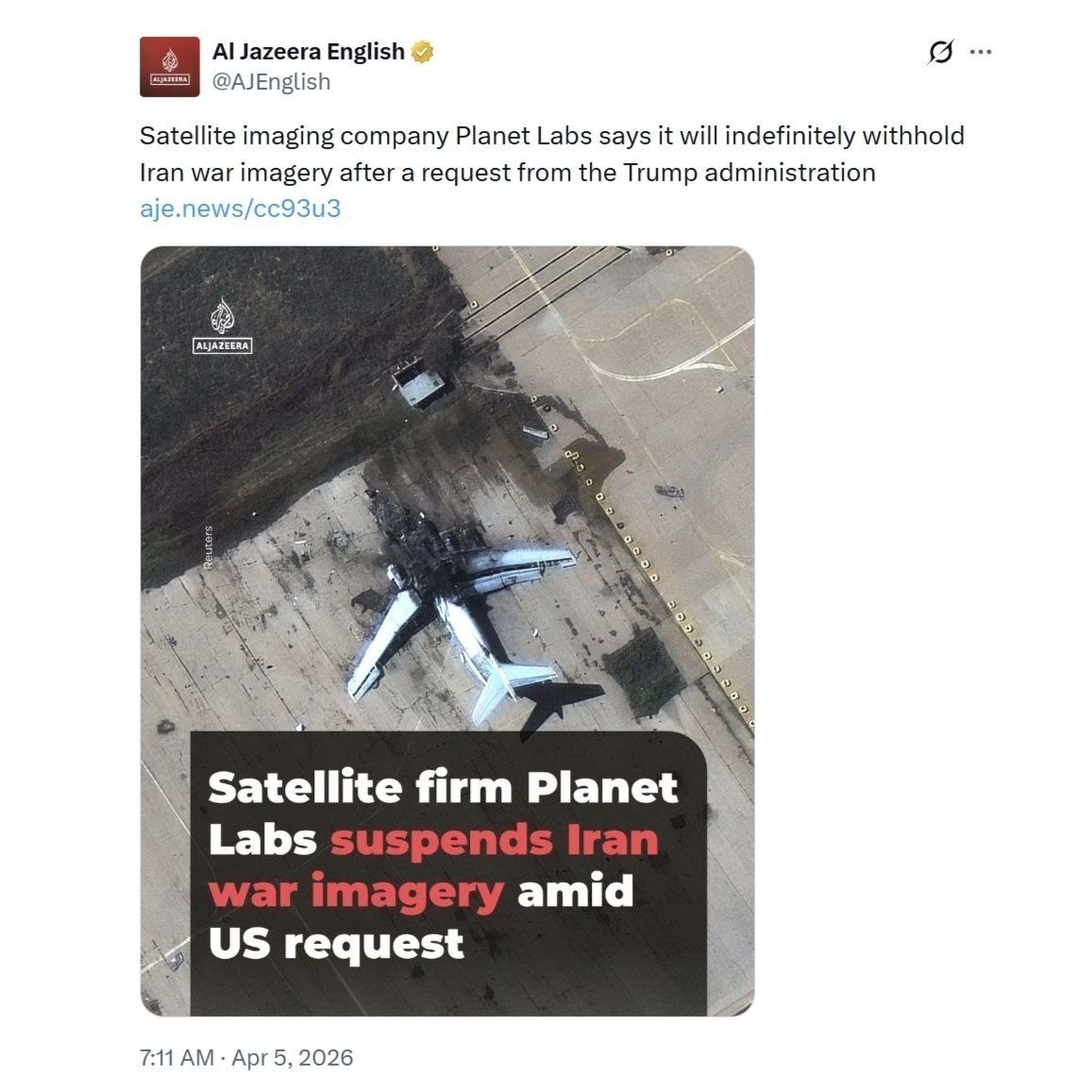1092x1092 pixels.
Task: Open the three-dot more options menu
Action: [981, 52]
